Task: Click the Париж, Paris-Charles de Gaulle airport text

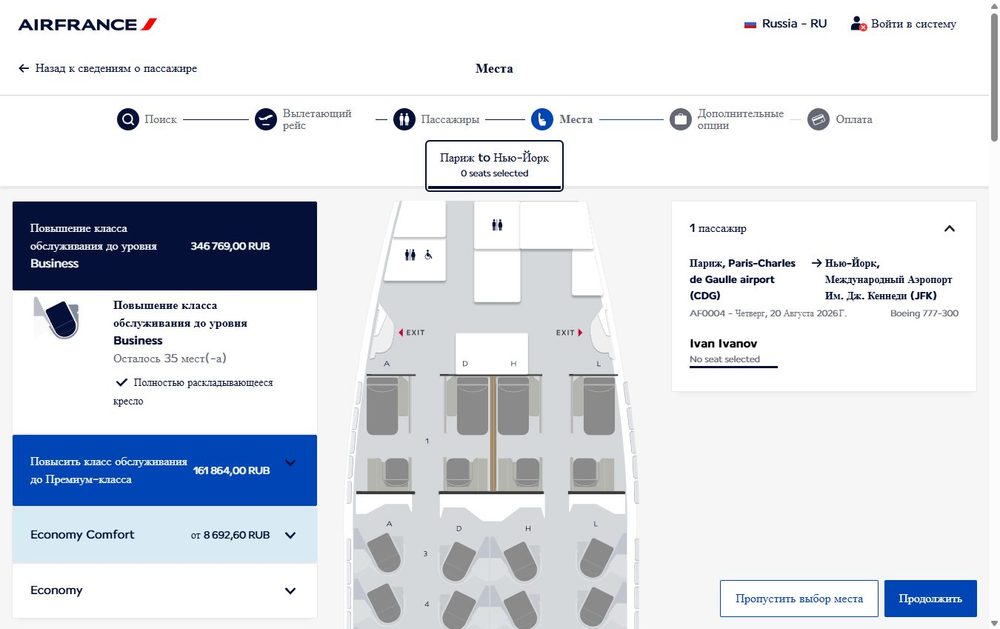Action: click(x=742, y=279)
